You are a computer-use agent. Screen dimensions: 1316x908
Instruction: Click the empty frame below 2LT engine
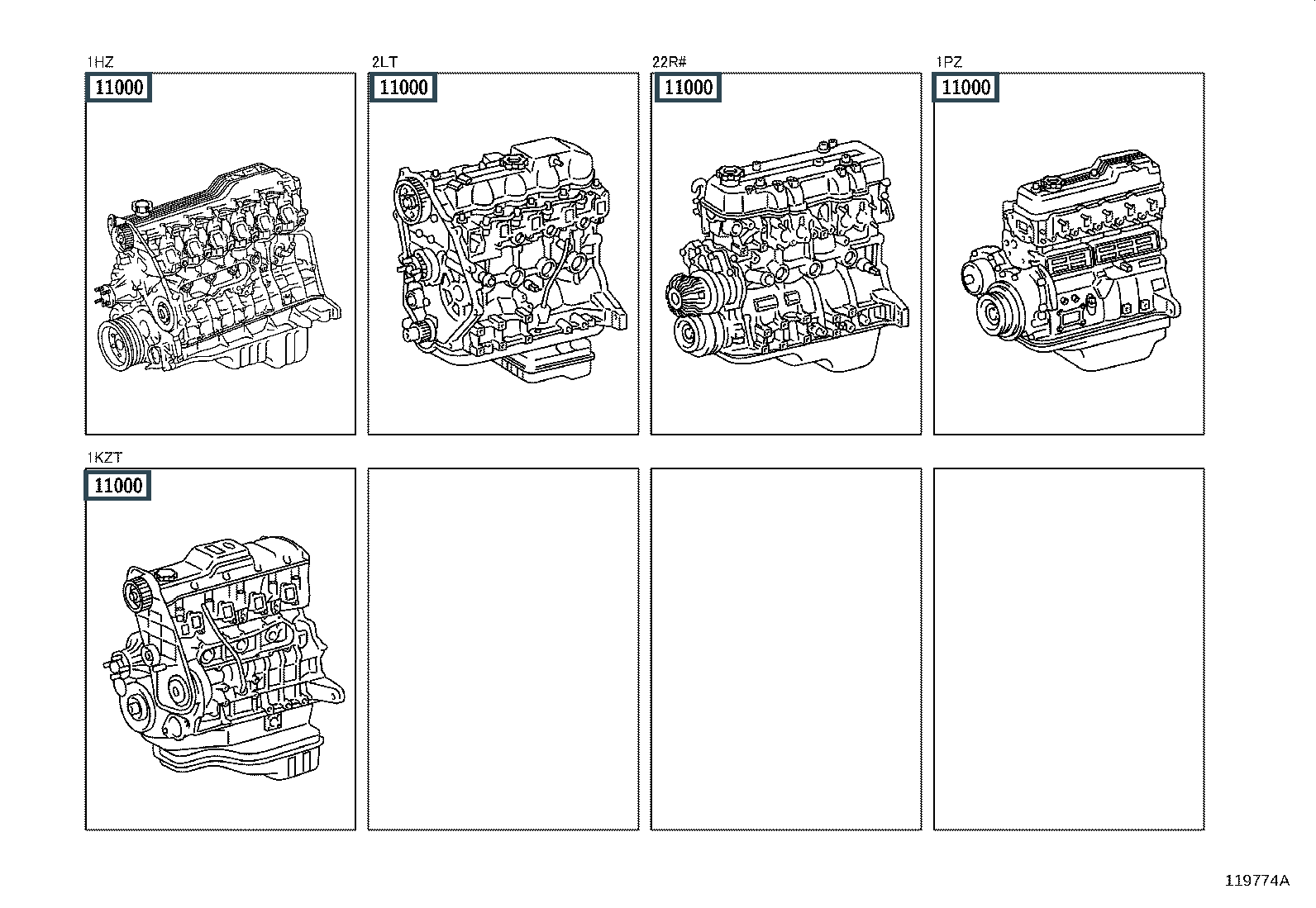click(x=503, y=649)
